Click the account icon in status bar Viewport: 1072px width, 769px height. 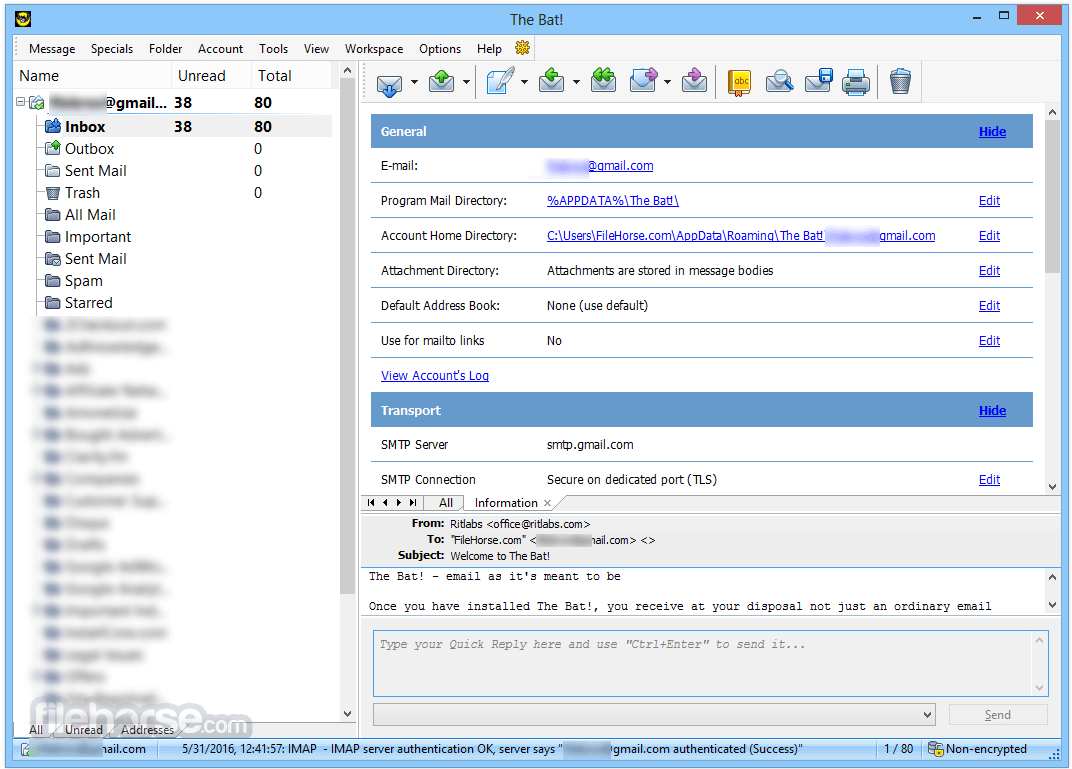pos(25,750)
